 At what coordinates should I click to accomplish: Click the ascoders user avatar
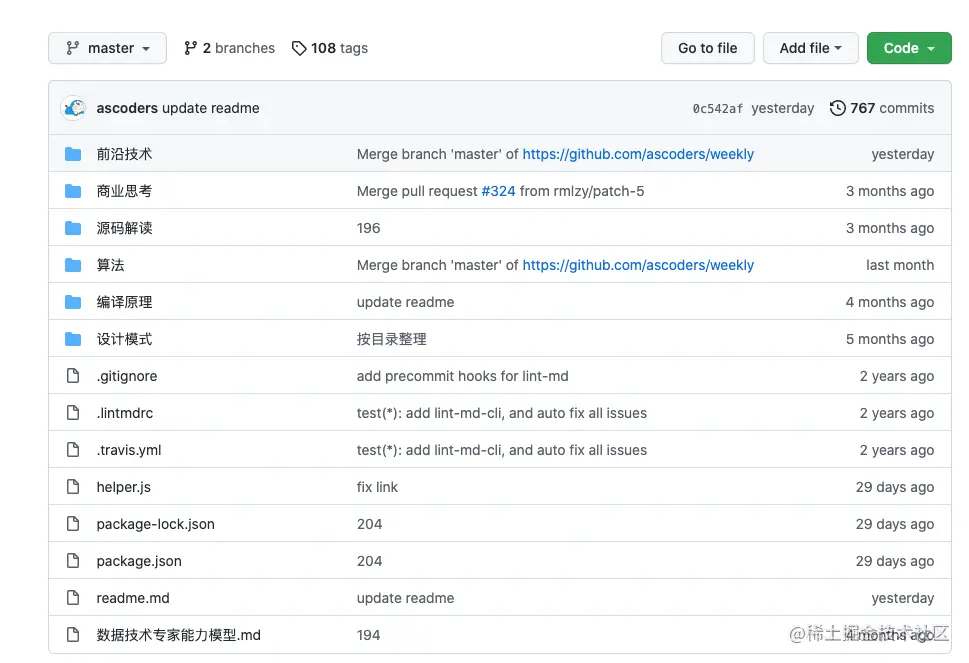(x=73, y=108)
